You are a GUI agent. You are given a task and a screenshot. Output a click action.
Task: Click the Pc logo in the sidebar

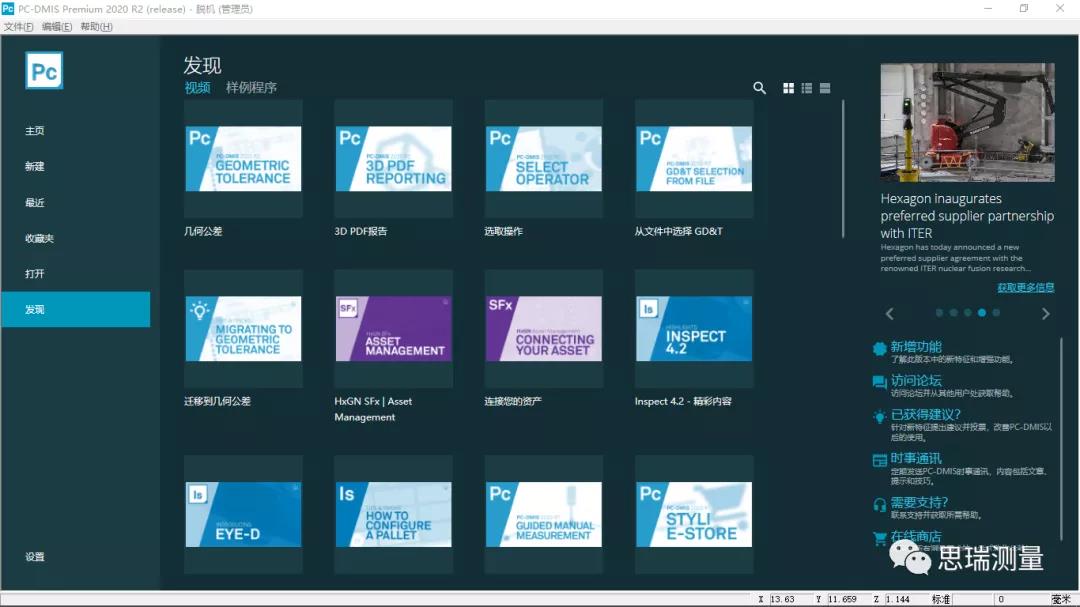pyautogui.click(x=44, y=70)
